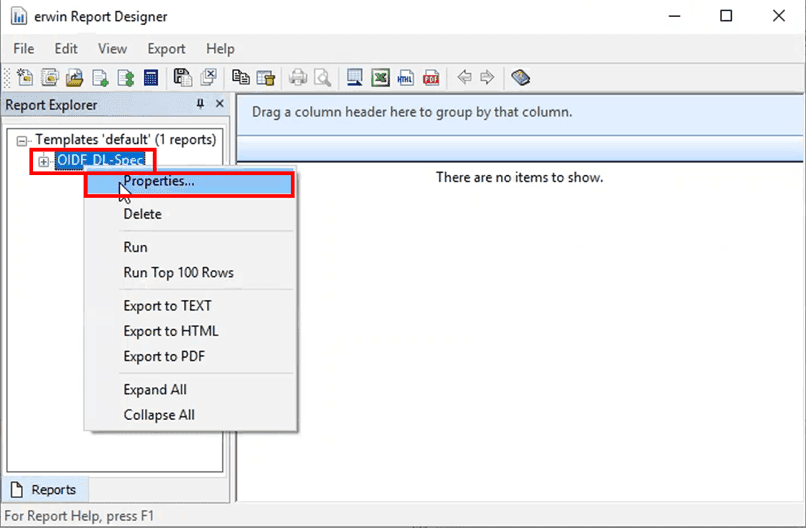This screenshot has height=528, width=806.
Task: Click the page icon with single green plus
Action: tap(100, 78)
